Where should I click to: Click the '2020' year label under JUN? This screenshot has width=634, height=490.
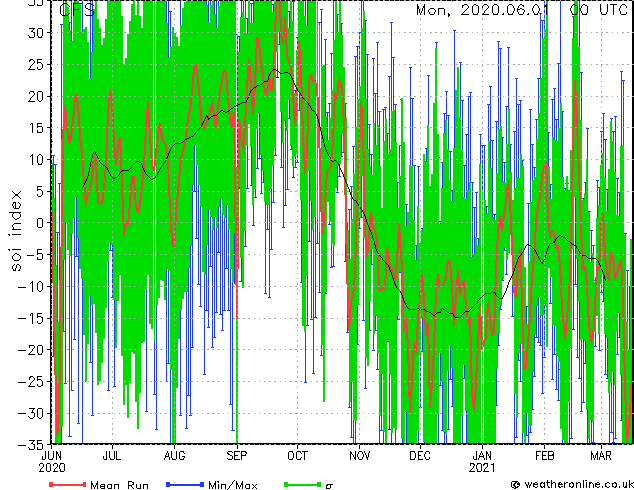click(x=52, y=468)
